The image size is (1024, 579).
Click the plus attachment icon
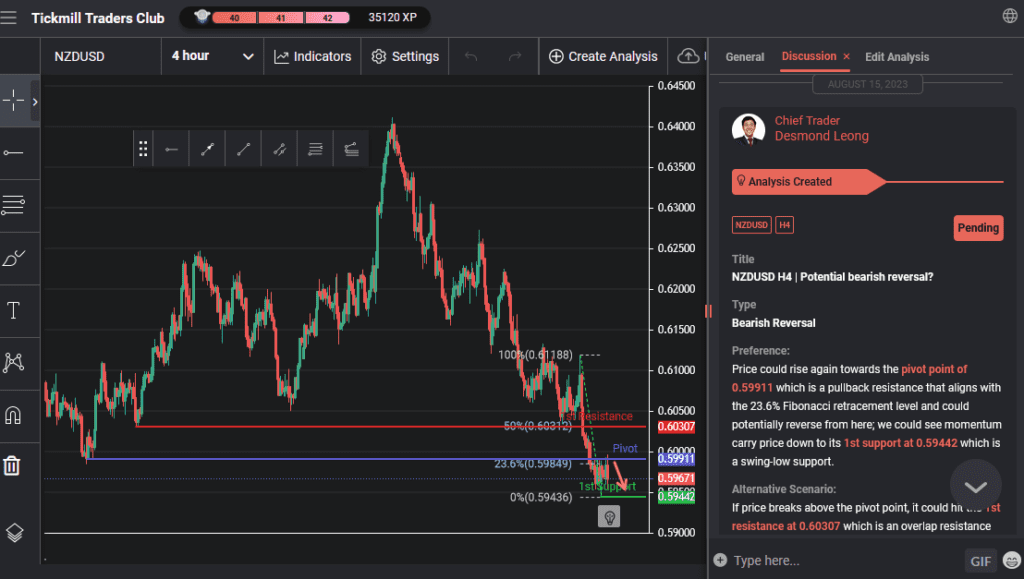pos(720,560)
